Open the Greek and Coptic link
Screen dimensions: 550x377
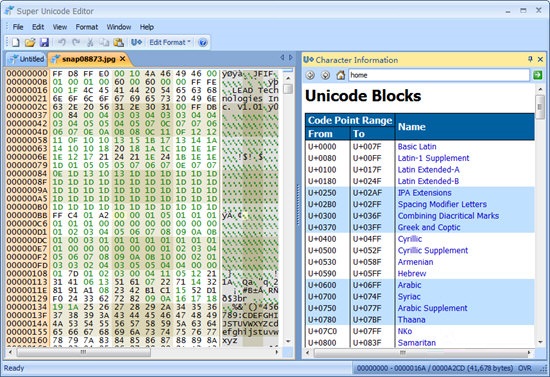[429, 227]
